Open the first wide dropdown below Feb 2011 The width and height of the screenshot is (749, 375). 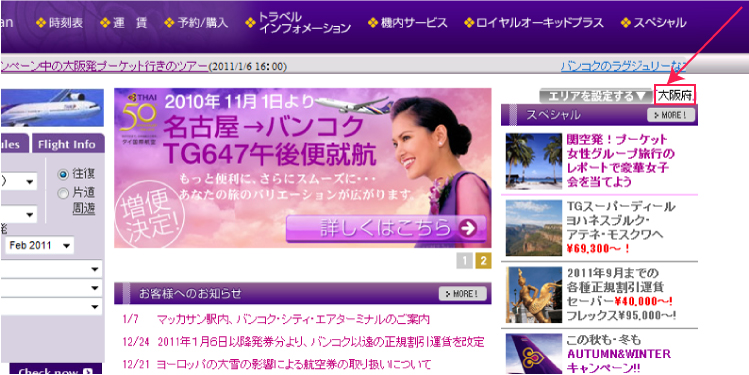click(x=51, y=269)
